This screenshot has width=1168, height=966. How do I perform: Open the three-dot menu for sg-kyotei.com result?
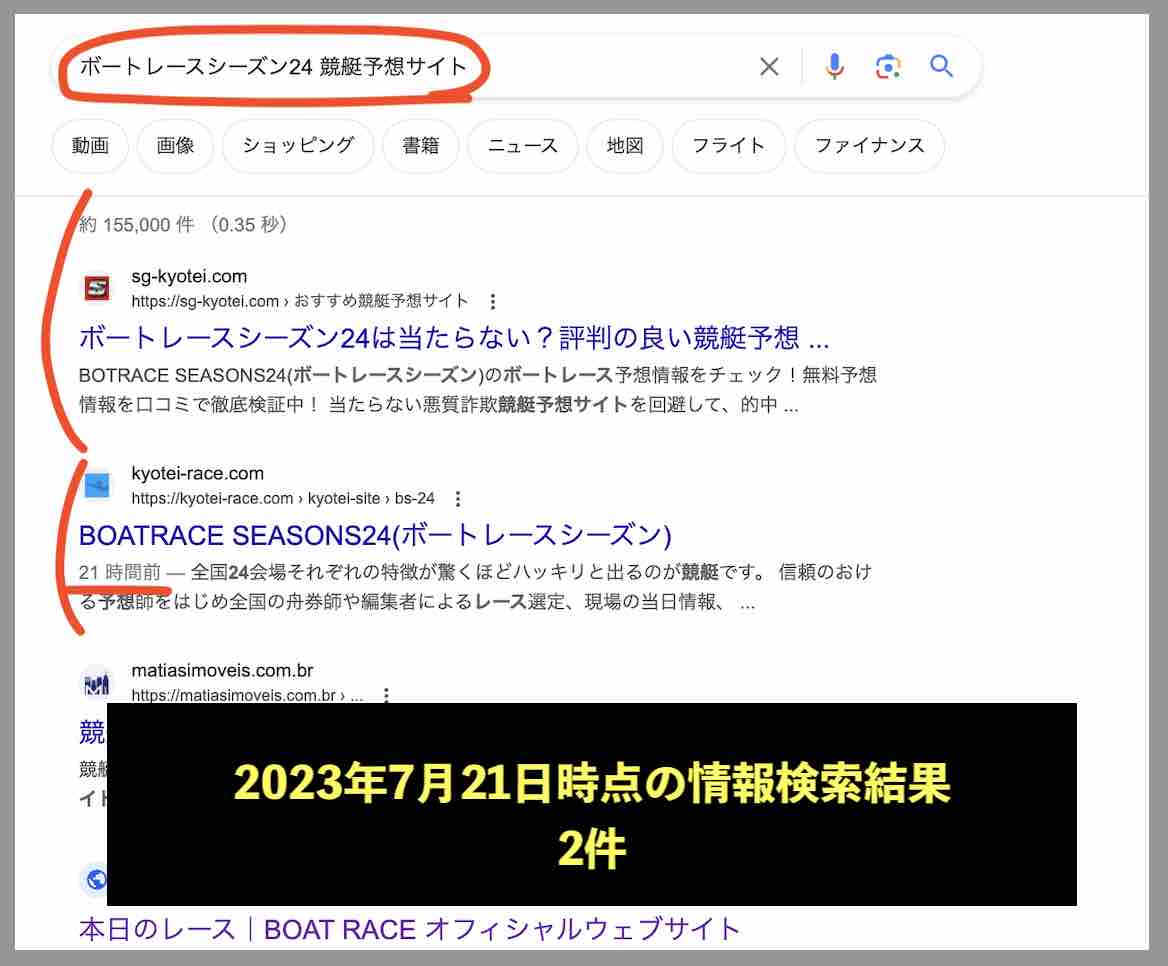494,302
